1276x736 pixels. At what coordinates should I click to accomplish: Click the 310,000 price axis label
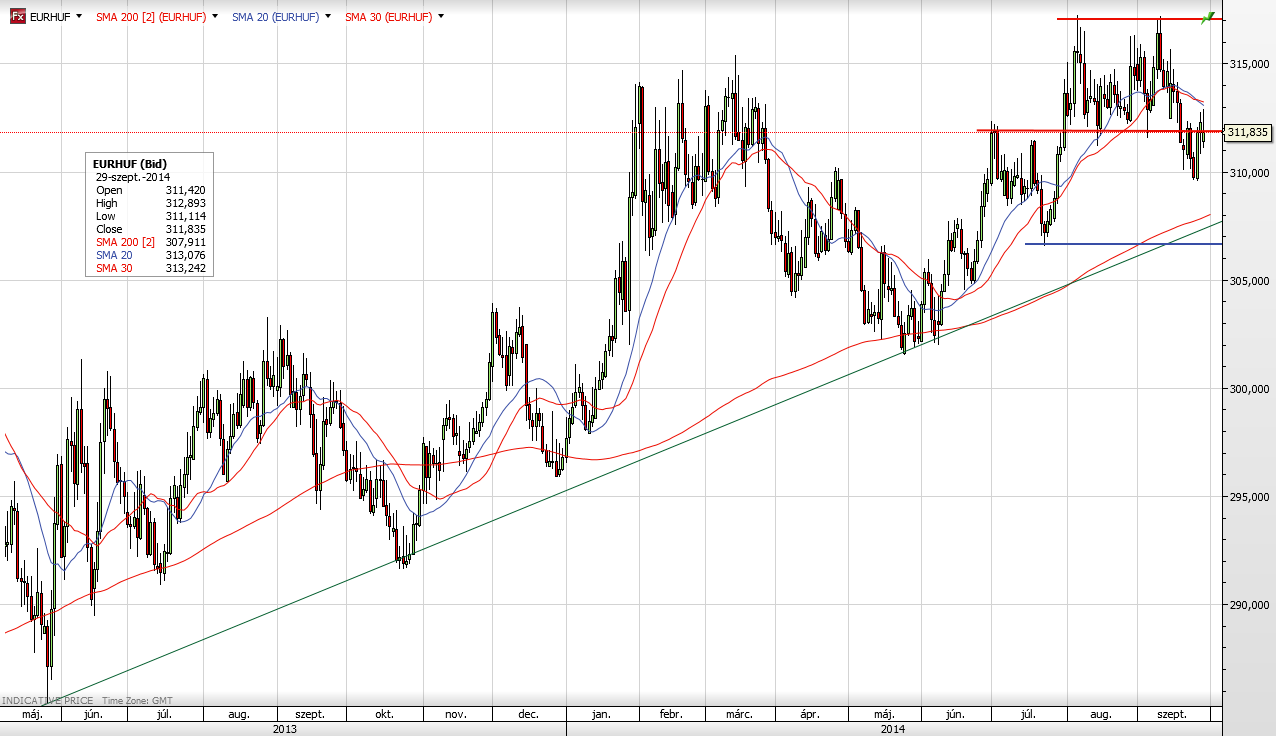coord(1249,173)
